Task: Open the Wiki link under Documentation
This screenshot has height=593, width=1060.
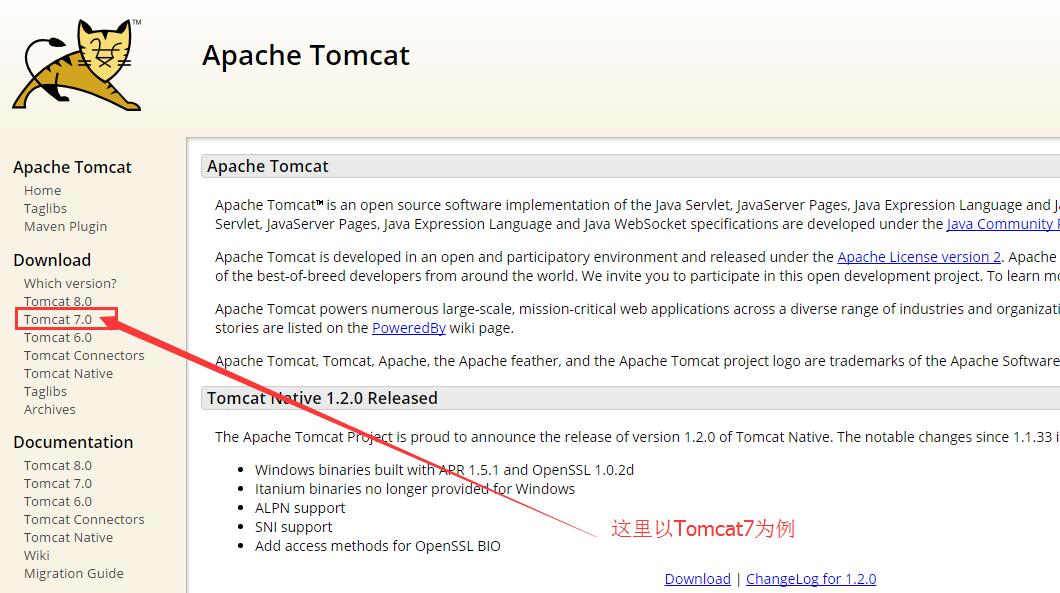Action: [37, 555]
